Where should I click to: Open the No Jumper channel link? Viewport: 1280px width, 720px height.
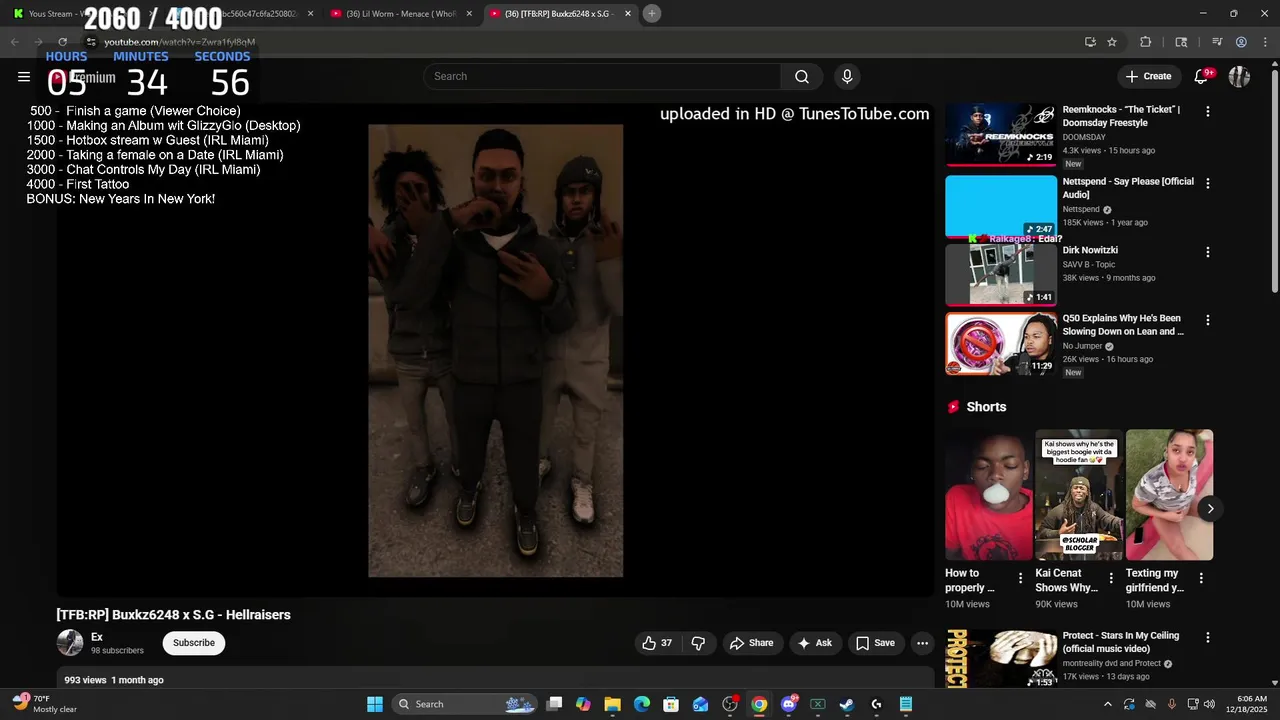1082,346
